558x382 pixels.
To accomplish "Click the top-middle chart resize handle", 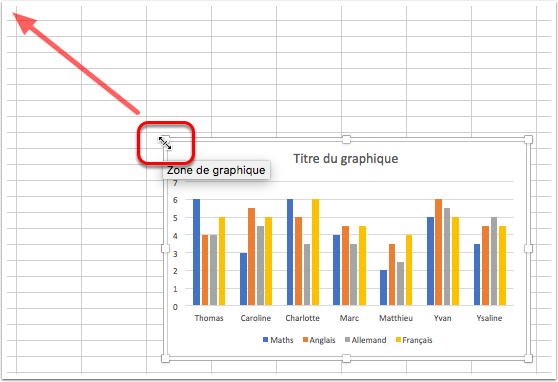I will click(x=346, y=139).
